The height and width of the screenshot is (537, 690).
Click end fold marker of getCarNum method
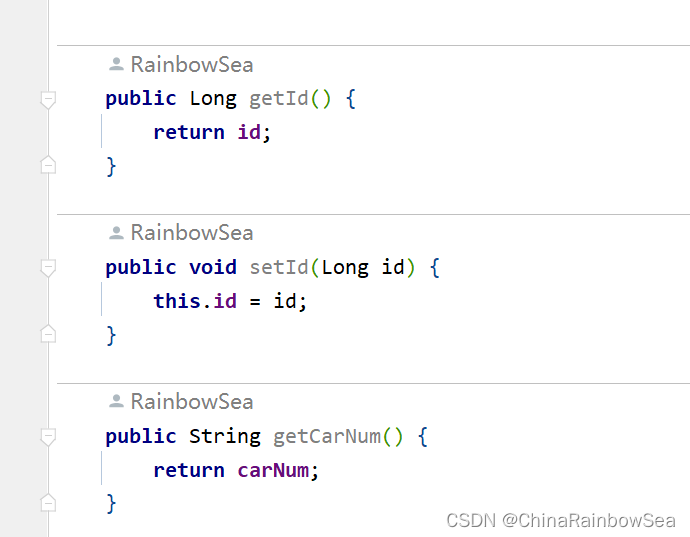coord(48,502)
